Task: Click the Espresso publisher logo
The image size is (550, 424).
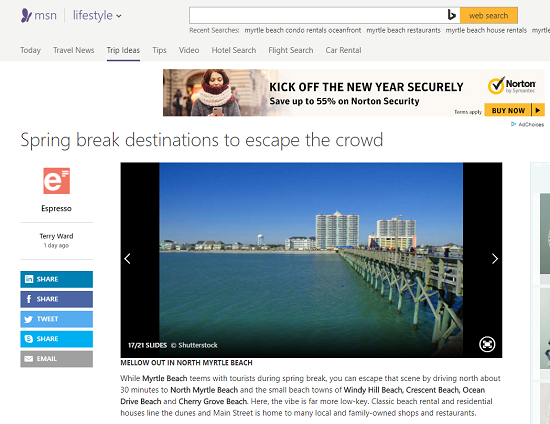Action: pos(56,181)
